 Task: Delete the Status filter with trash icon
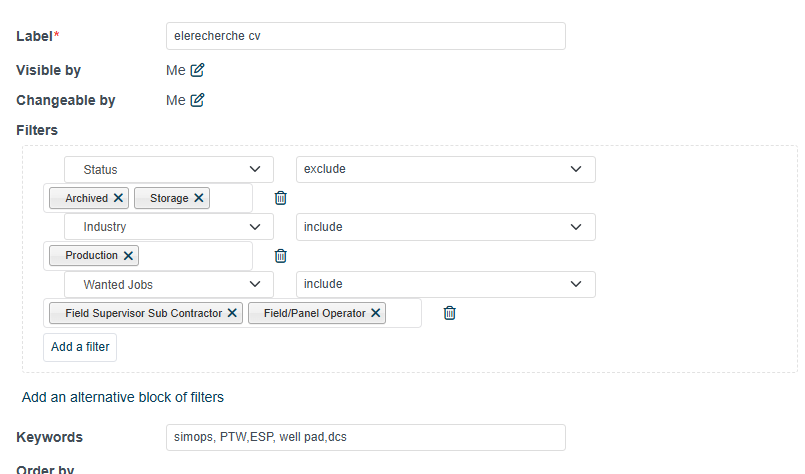(281, 198)
